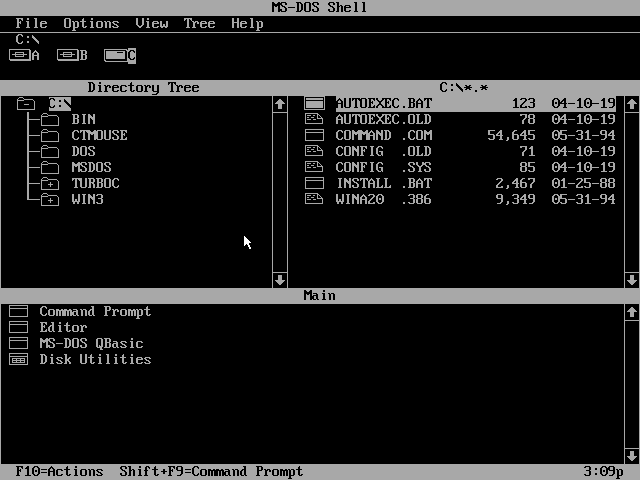The height and width of the screenshot is (480, 640).
Task: Select hard drive C icon
Action: tap(120, 55)
